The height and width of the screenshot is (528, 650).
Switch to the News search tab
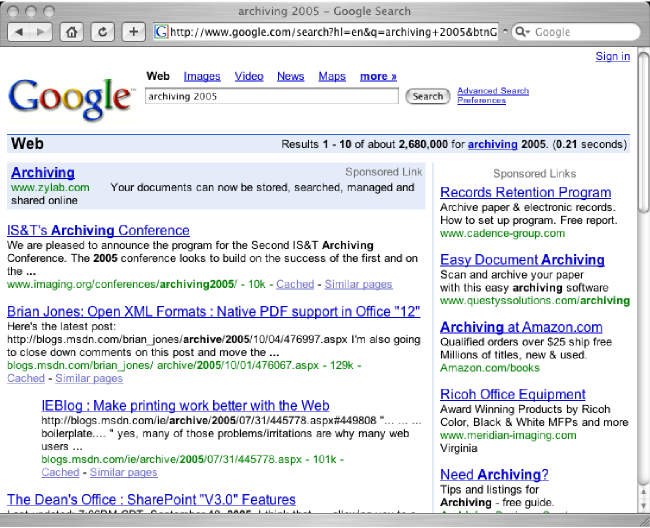click(x=290, y=76)
